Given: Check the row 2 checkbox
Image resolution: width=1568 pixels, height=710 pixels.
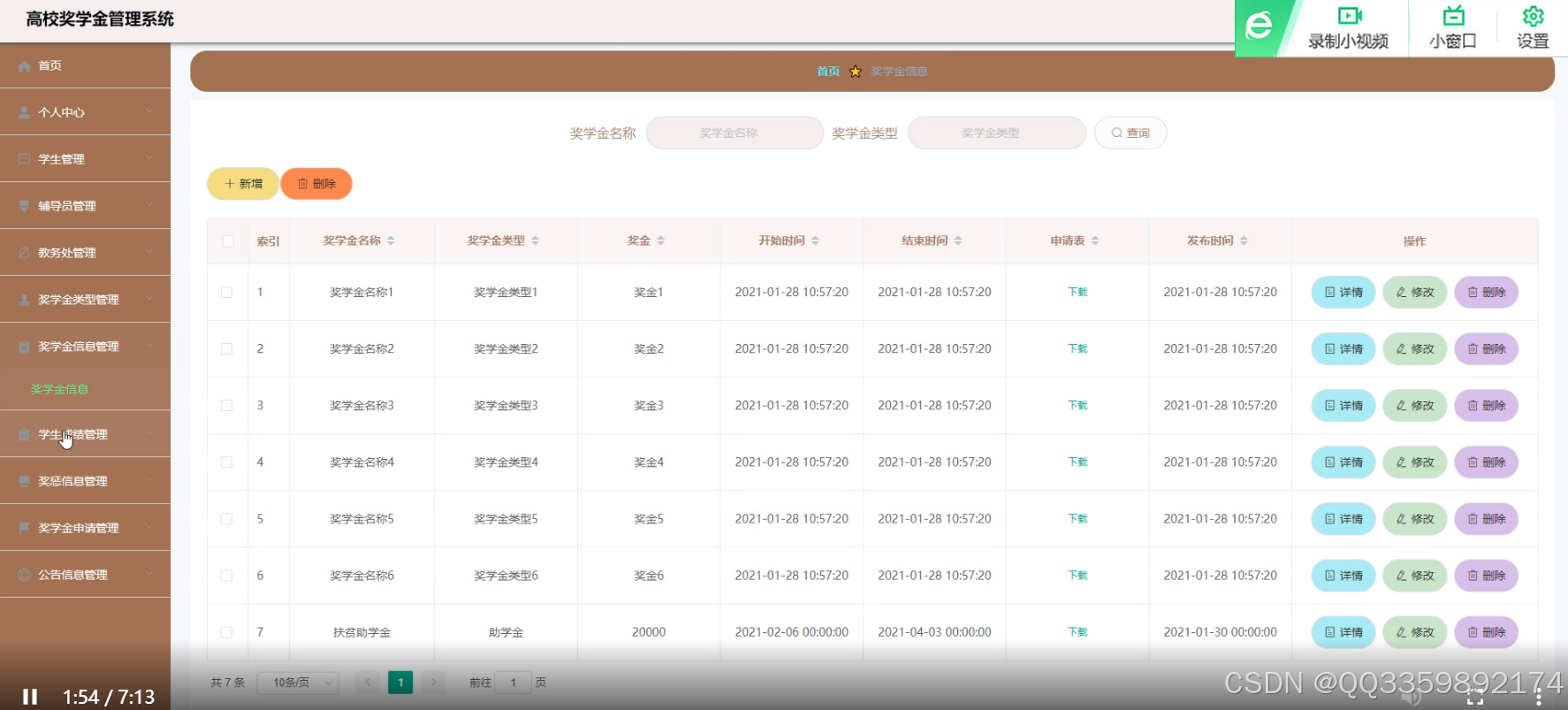Looking at the screenshot, I should click(227, 349).
